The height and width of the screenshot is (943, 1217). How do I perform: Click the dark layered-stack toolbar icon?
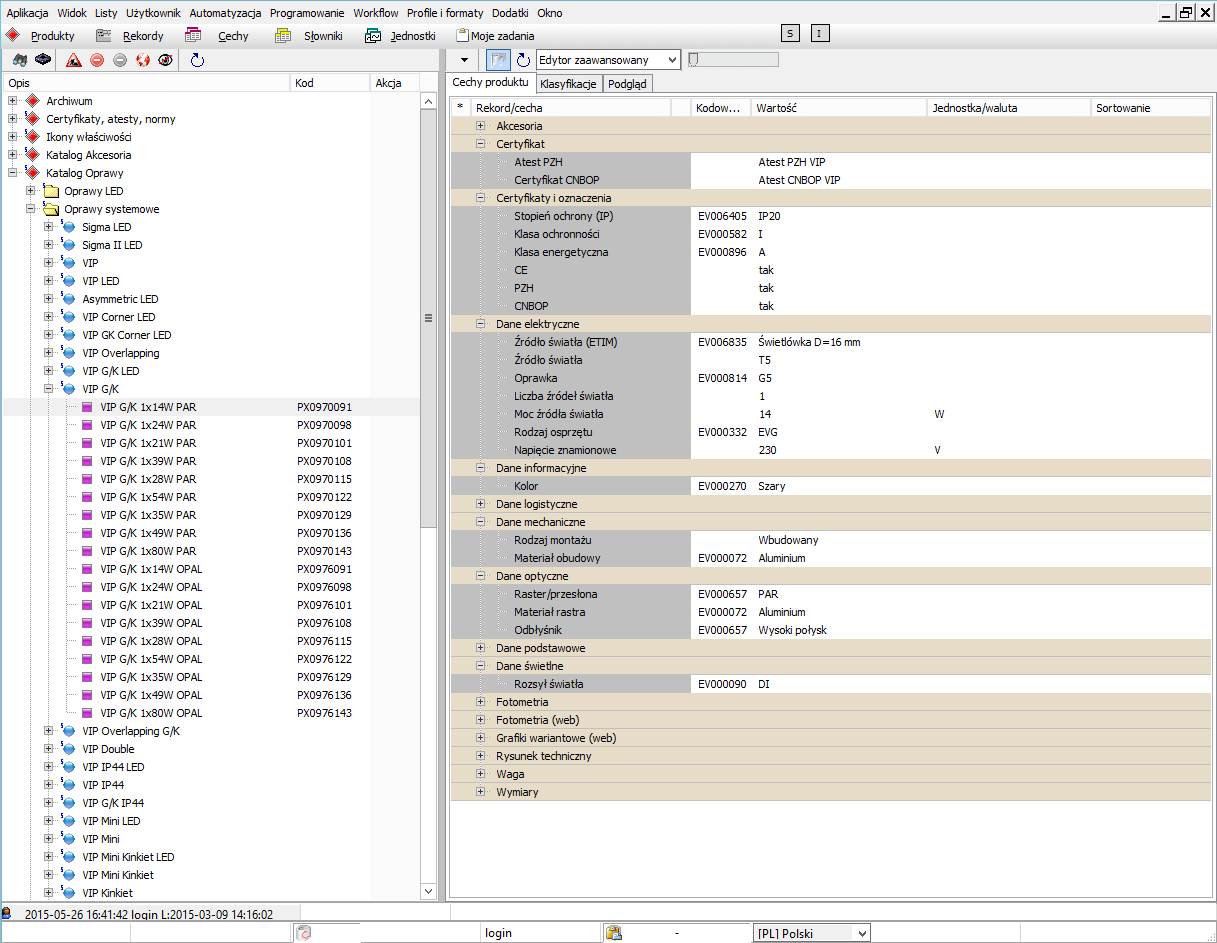pyautogui.click(x=42, y=60)
